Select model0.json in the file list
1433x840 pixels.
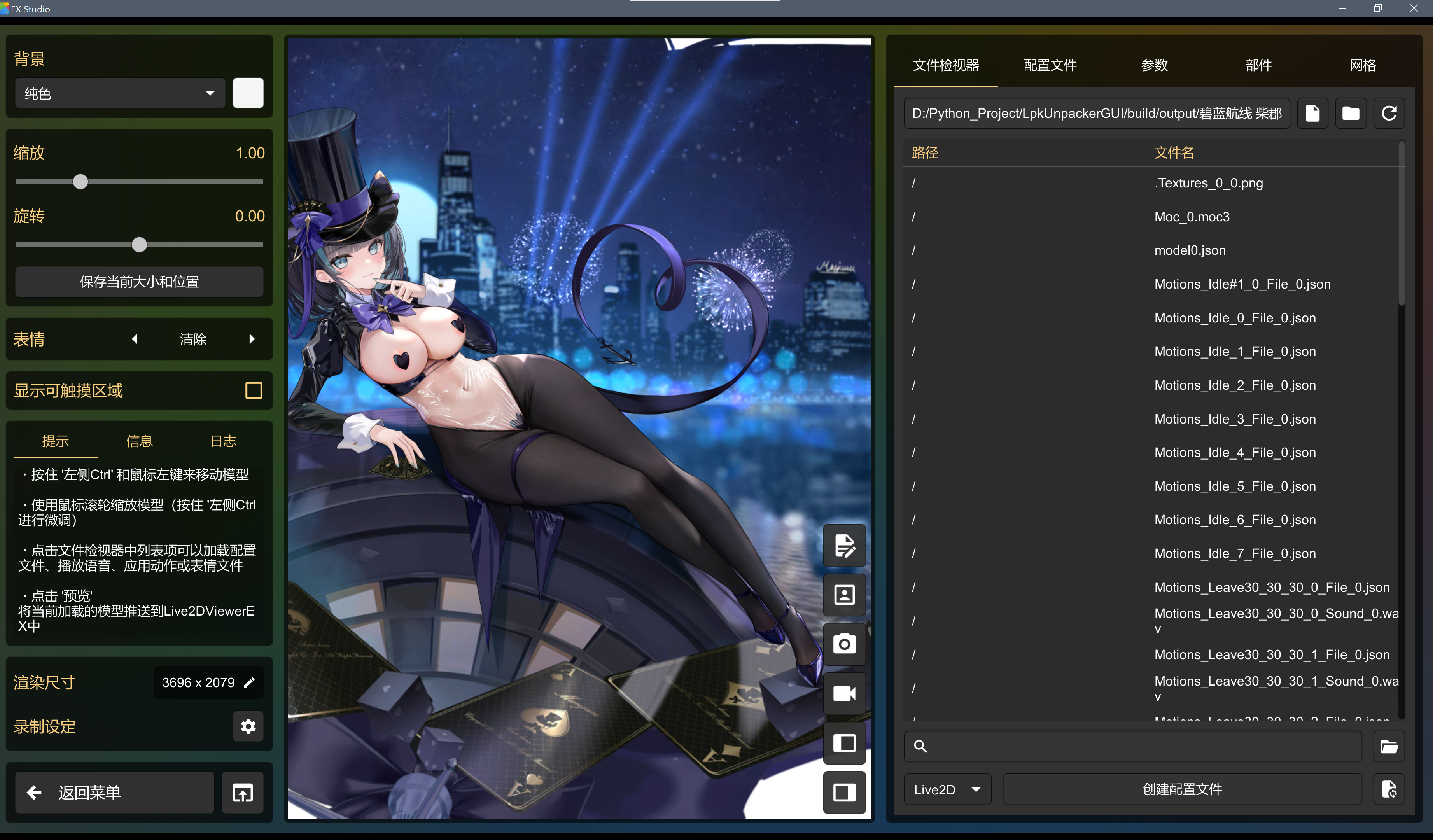coord(1190,250)
